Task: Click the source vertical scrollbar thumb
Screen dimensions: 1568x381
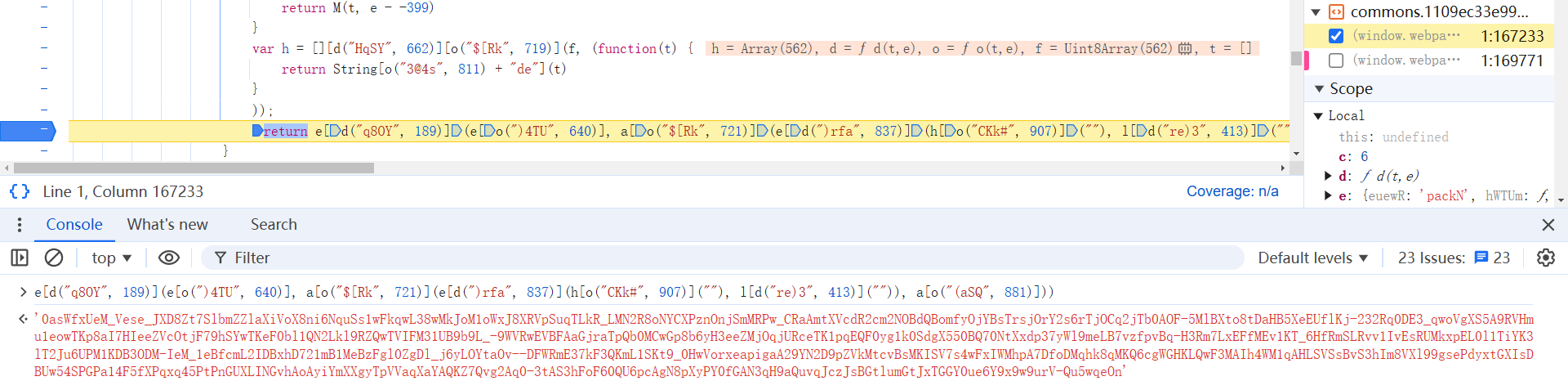Action: click(x=1296, y=58)
